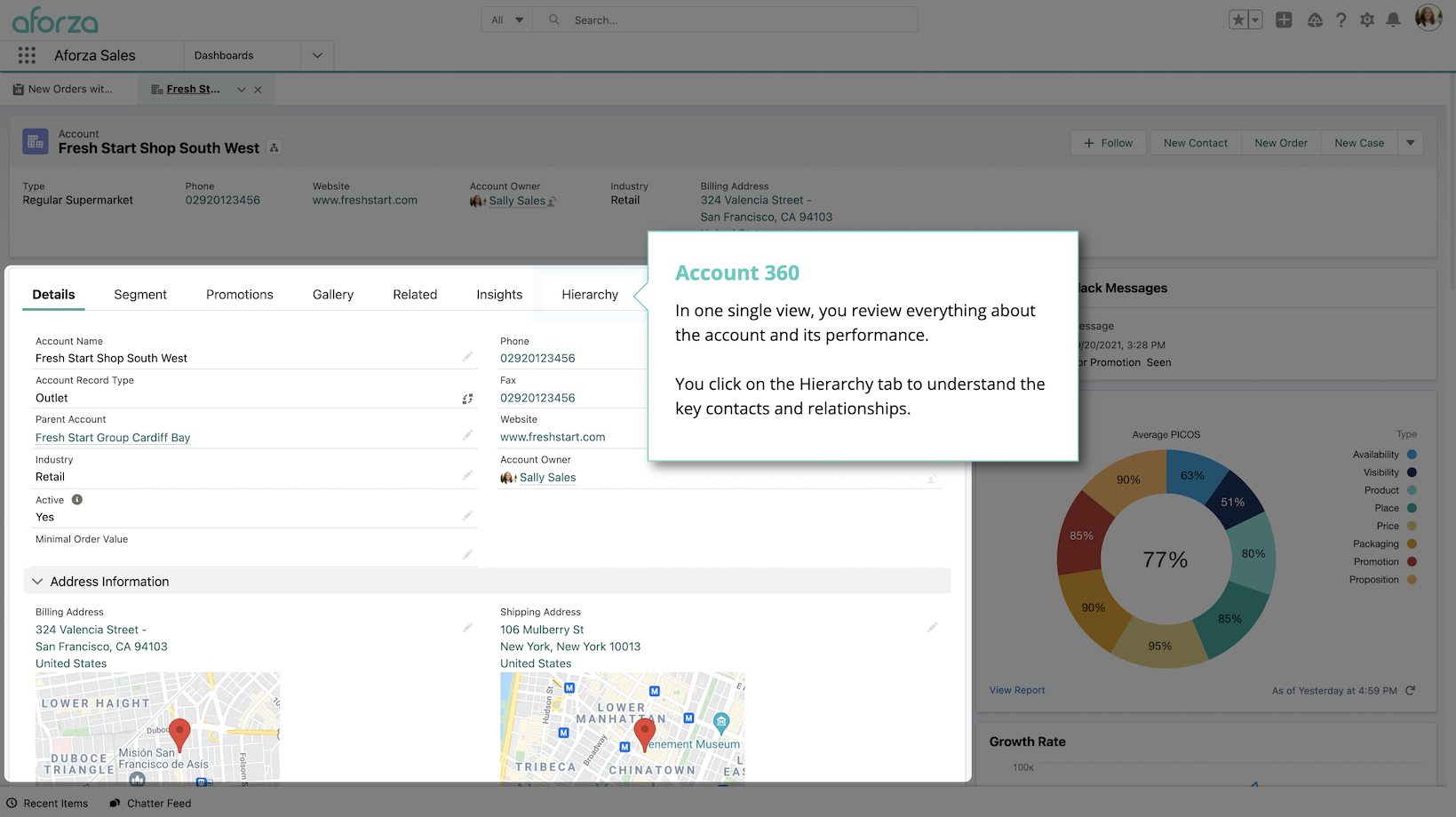
Task: Click the Hierarchy tab
Action: (590, 295)
